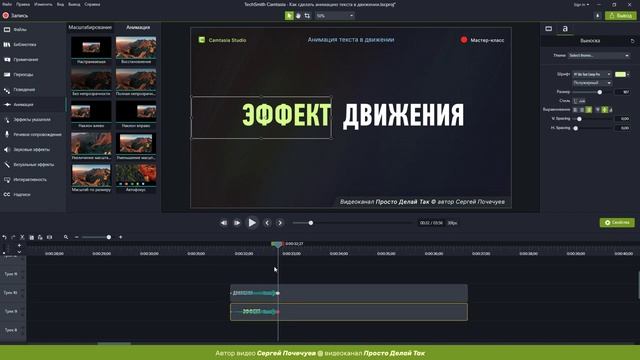
Task: Open the Правка menu
Action: (x=23, y=4)
